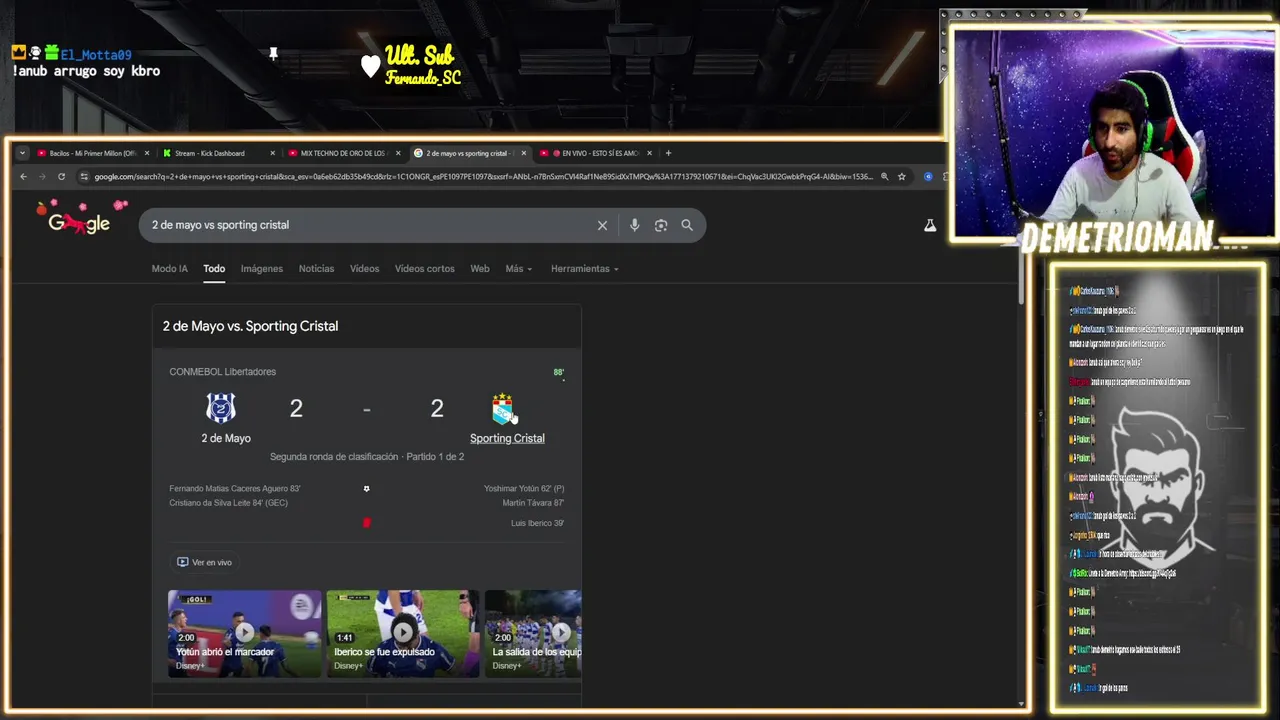1280x720 pixels.
Task: Close the Bacilos Mi Primer Millon tab
Action: coord(147,153)
